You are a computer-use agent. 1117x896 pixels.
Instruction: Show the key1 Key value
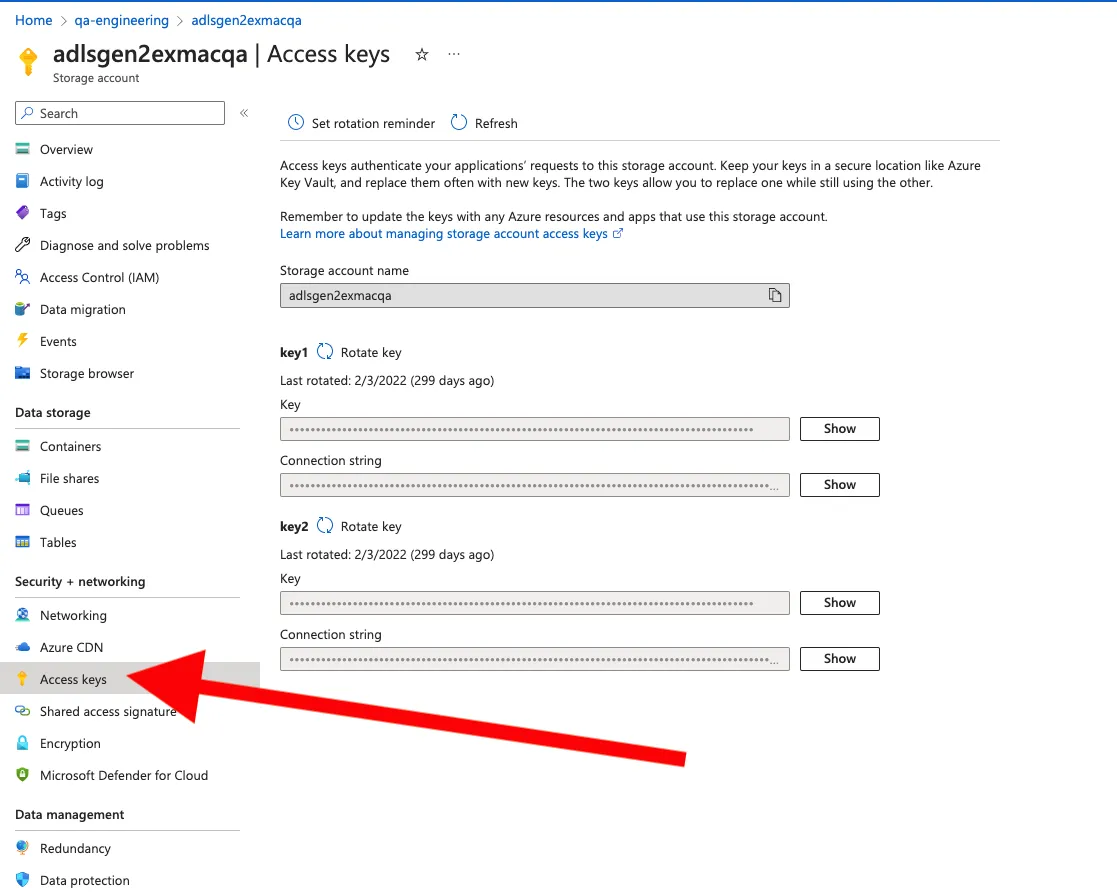tap(839, 429)
